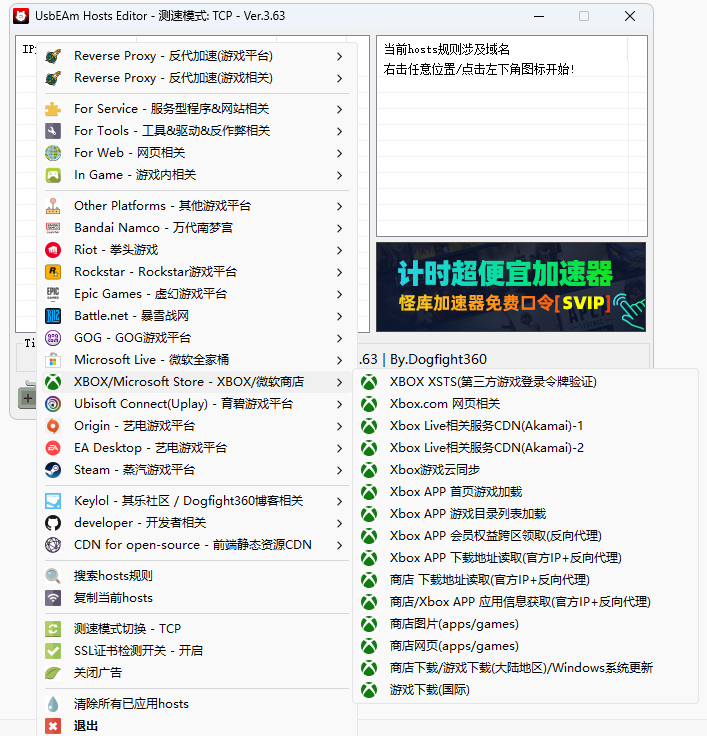Expand arrow on Steam - 蒸汽游戏平台 row
707x736 pixels.
[x=339, y=470]
